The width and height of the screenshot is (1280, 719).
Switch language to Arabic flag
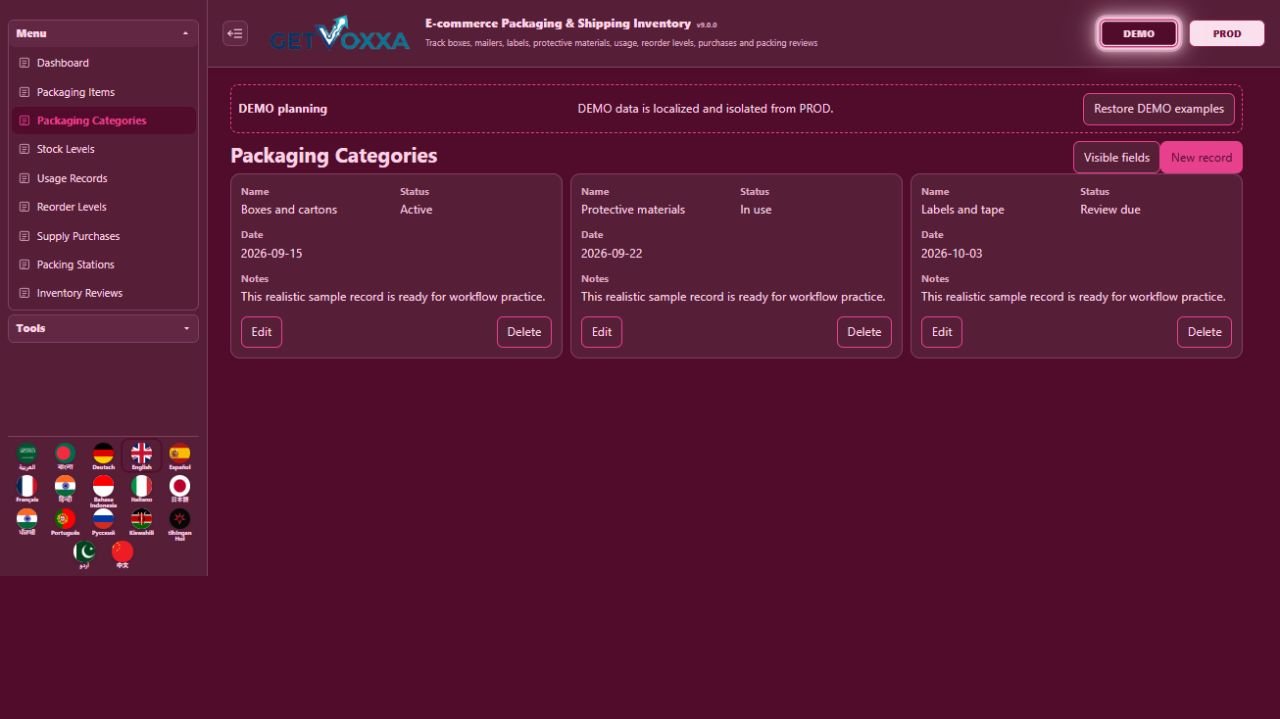pyautogui.click(x=27, y=456)
